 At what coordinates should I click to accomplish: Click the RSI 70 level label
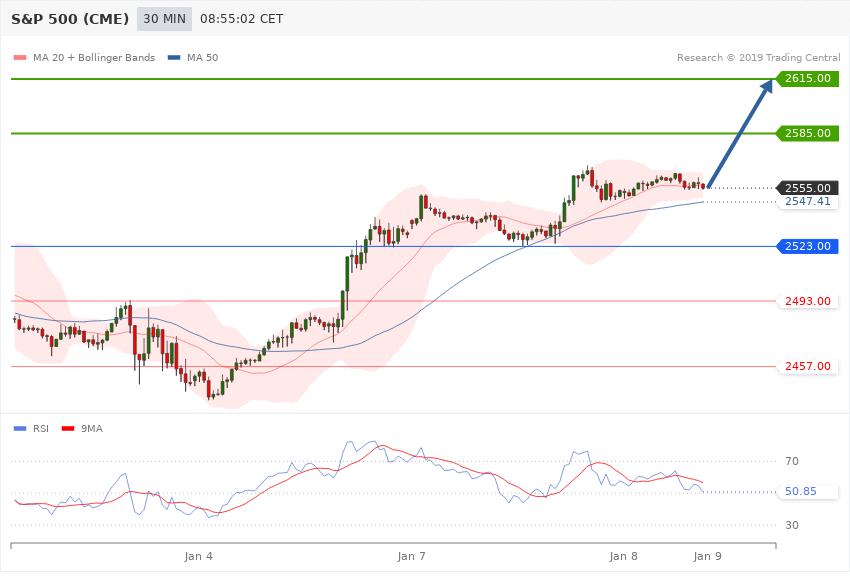point(791,461)
